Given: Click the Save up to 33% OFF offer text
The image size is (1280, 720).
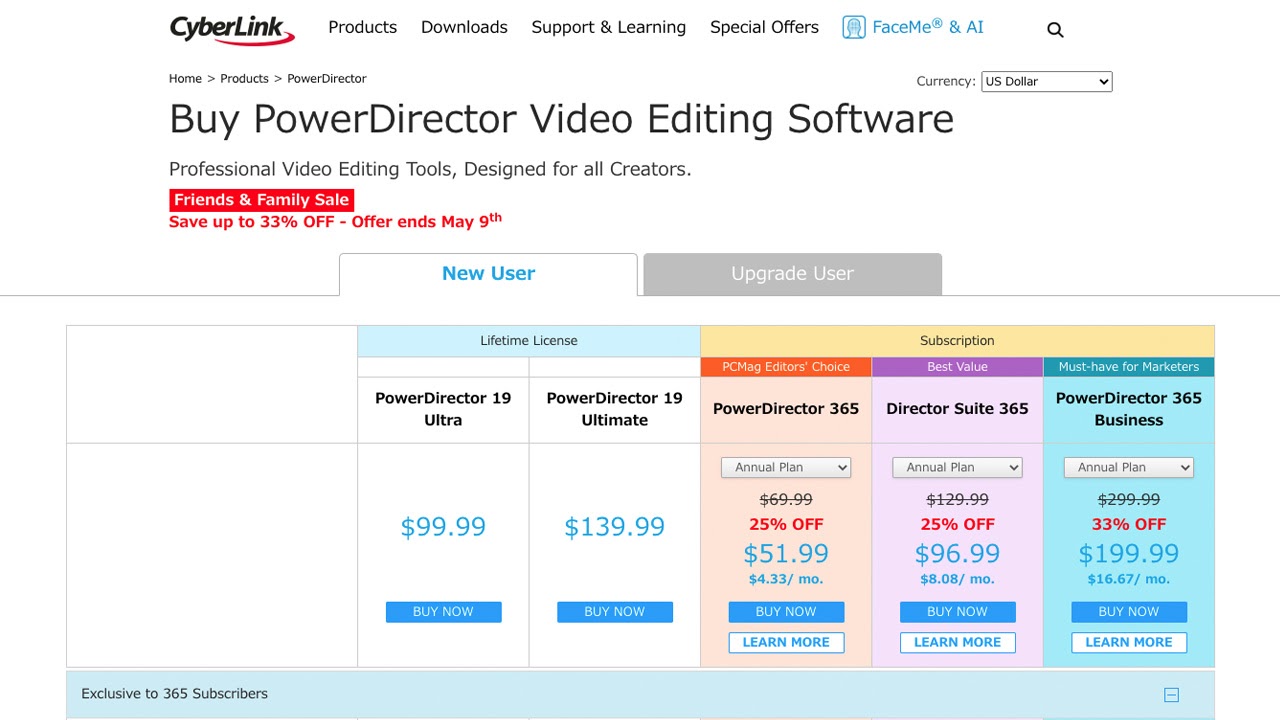Looking at the screenshot, I should pyautogui.click(x=335, y=221).
